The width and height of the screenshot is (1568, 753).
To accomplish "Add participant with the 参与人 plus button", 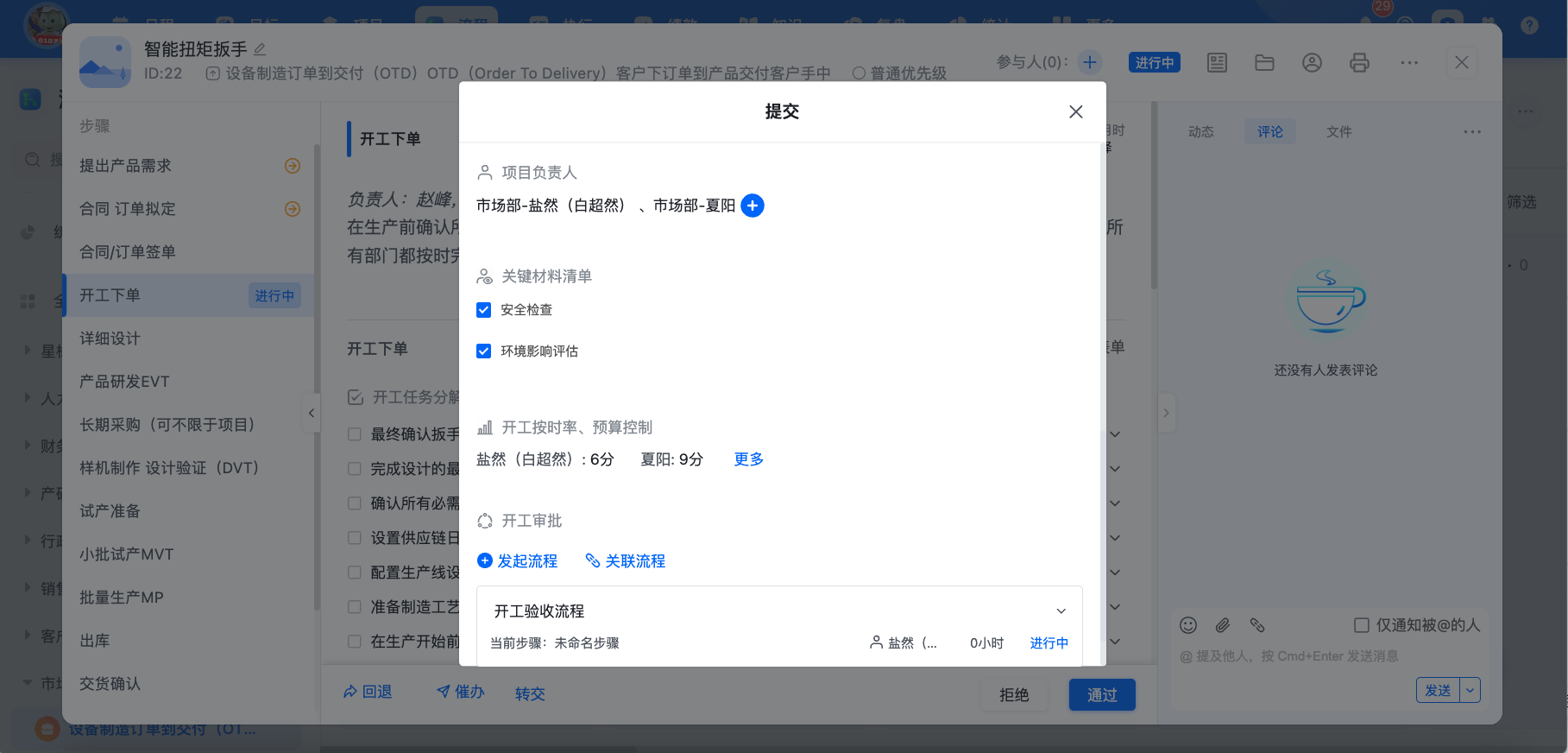I will (1090, 62).
